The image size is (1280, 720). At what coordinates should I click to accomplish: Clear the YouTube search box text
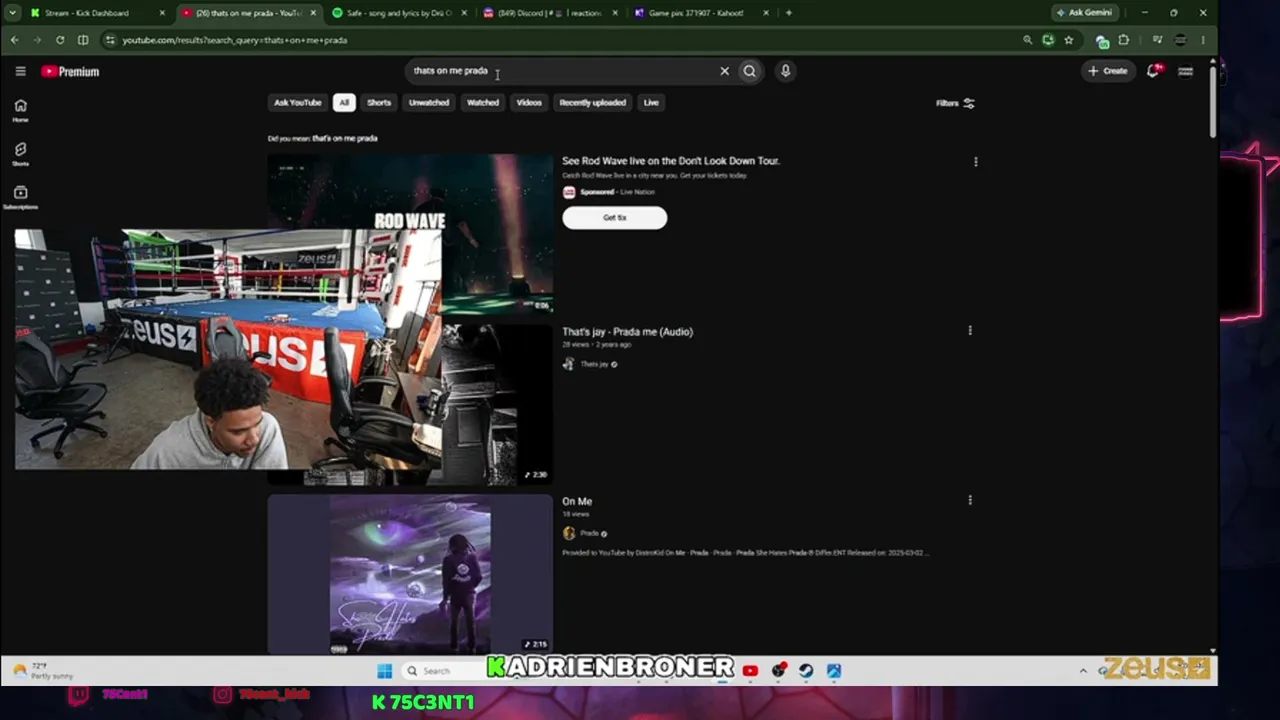[x=725, y=71]
